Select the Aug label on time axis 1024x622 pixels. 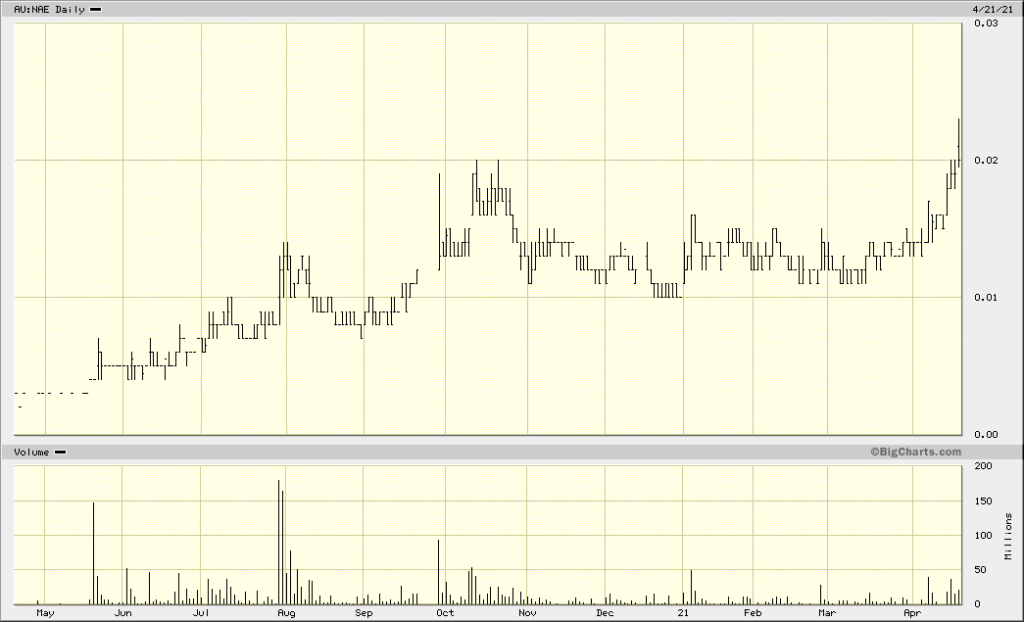click(286, 613)
